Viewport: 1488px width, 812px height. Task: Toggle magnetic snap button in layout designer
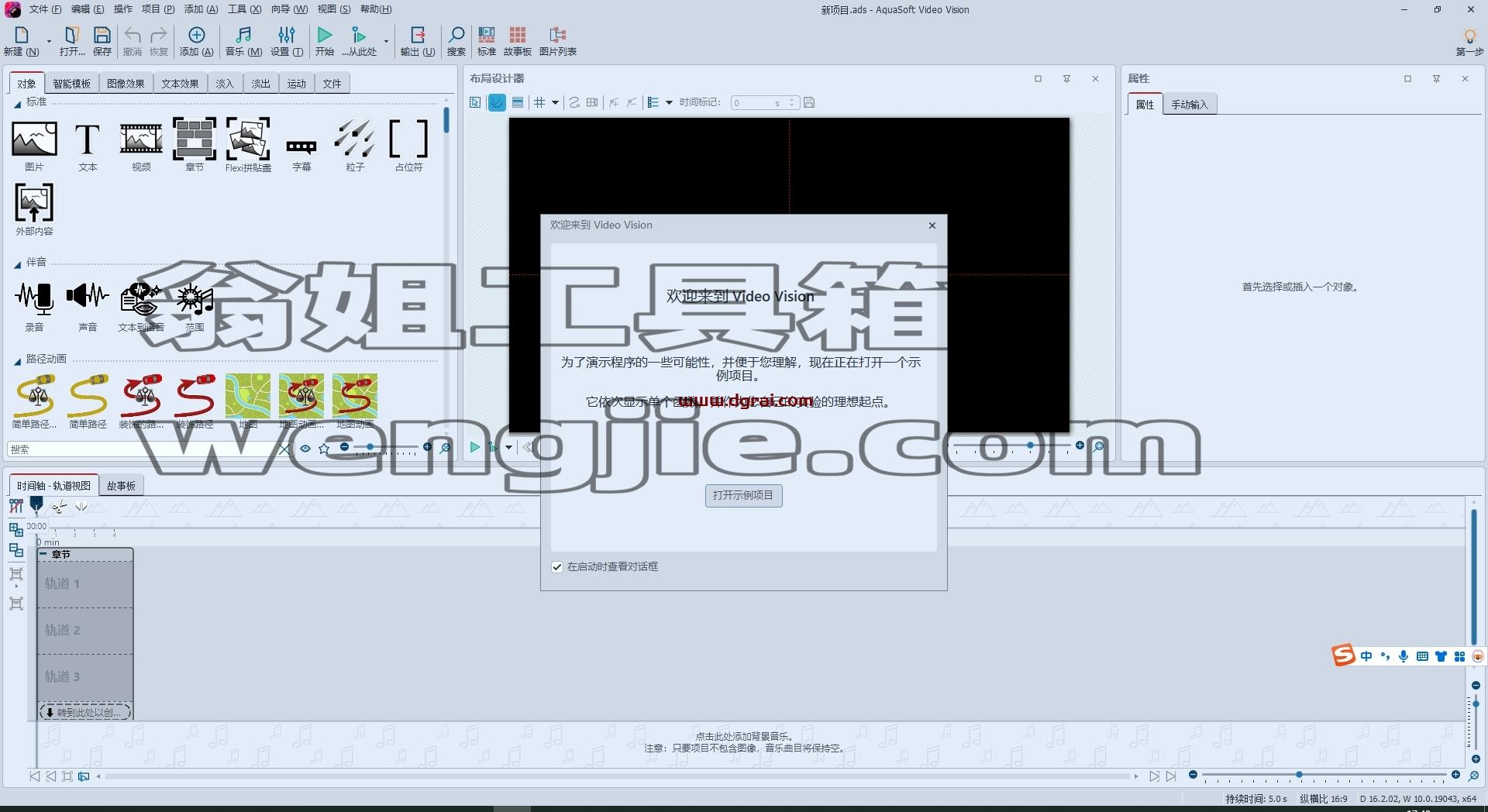pyautogui.click(x=497, y=102)
